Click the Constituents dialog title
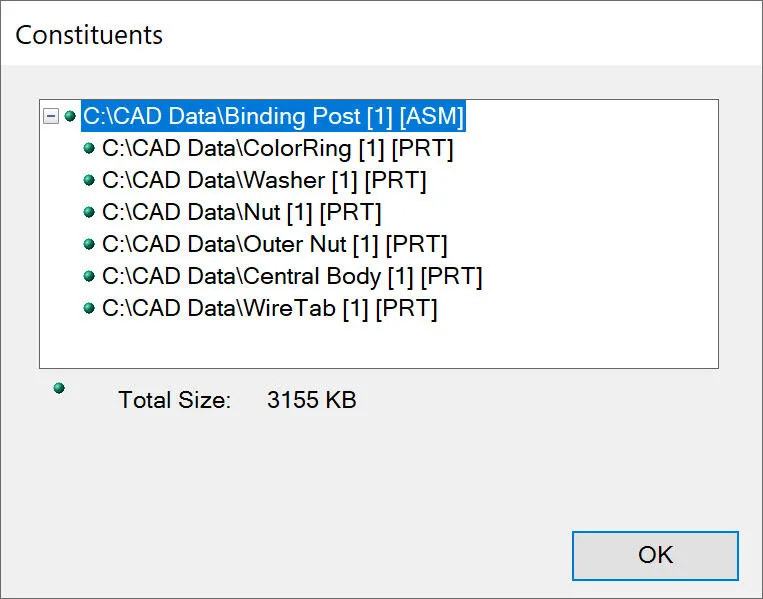The image size is (763, 599). (x=89, y=35)
